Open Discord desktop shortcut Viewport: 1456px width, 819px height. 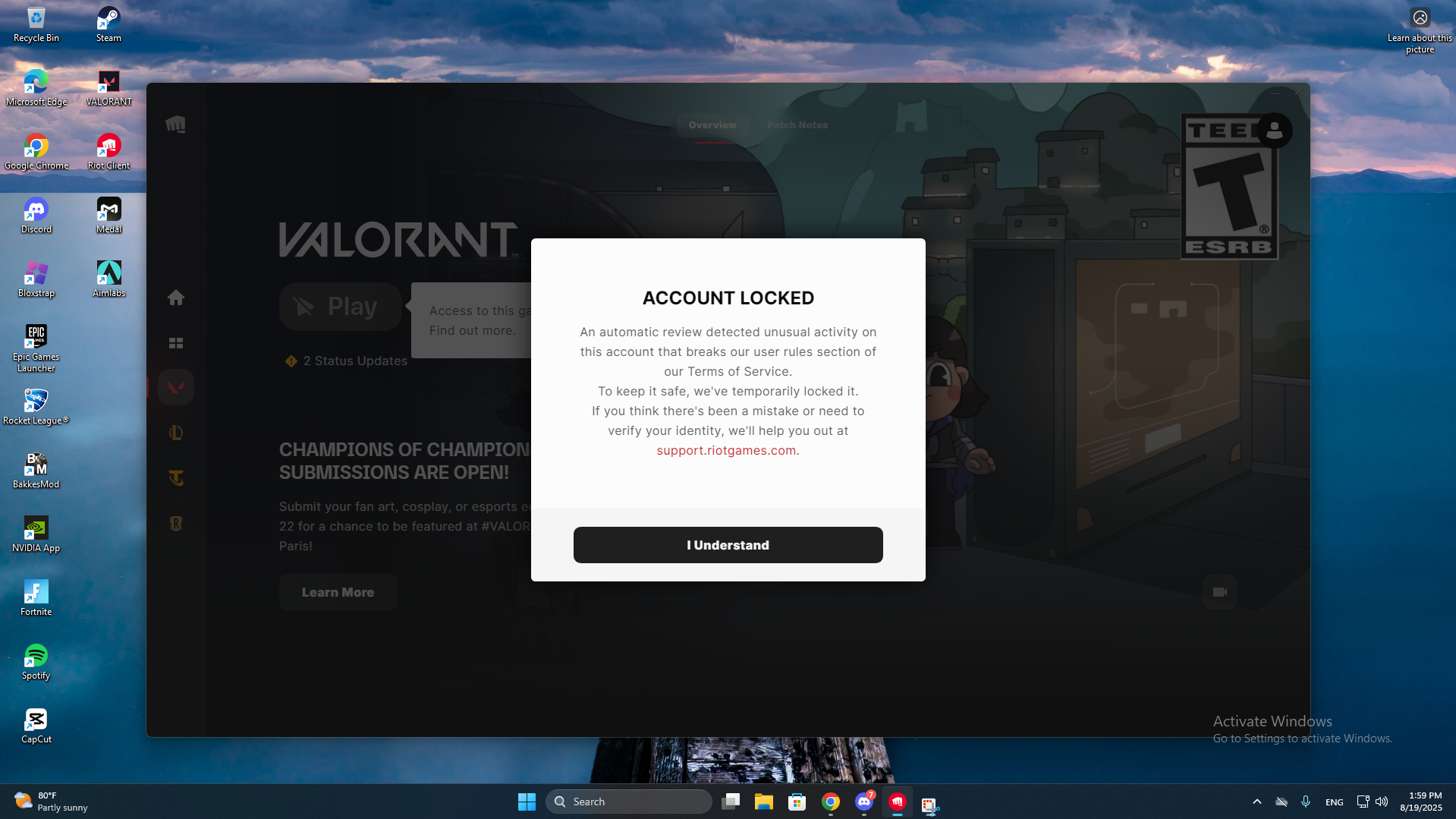pos(36,216)
